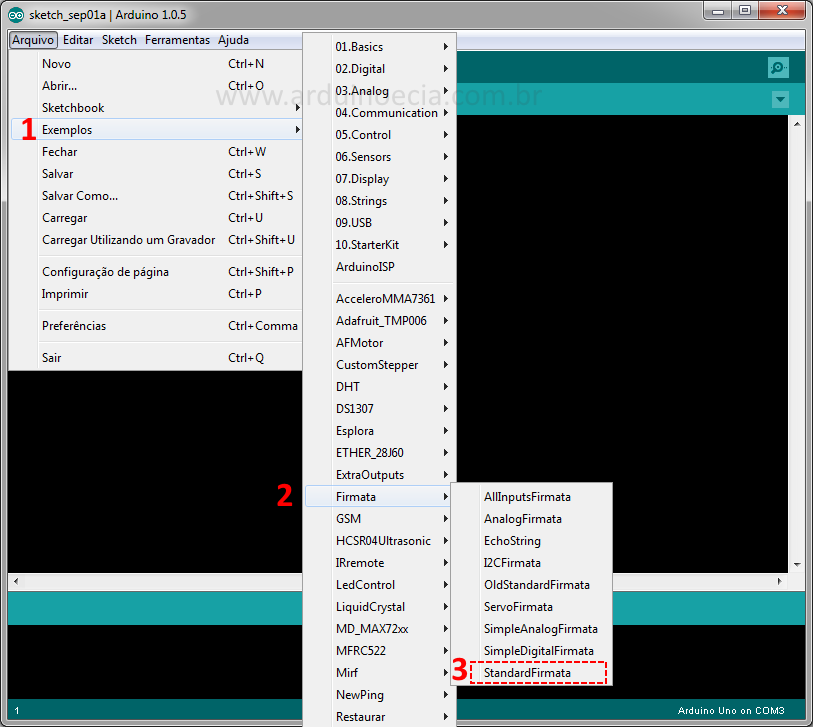Expand the Firmata examples submenu
The height and width of the screenshot is (727, 813).
click(360, 496)
